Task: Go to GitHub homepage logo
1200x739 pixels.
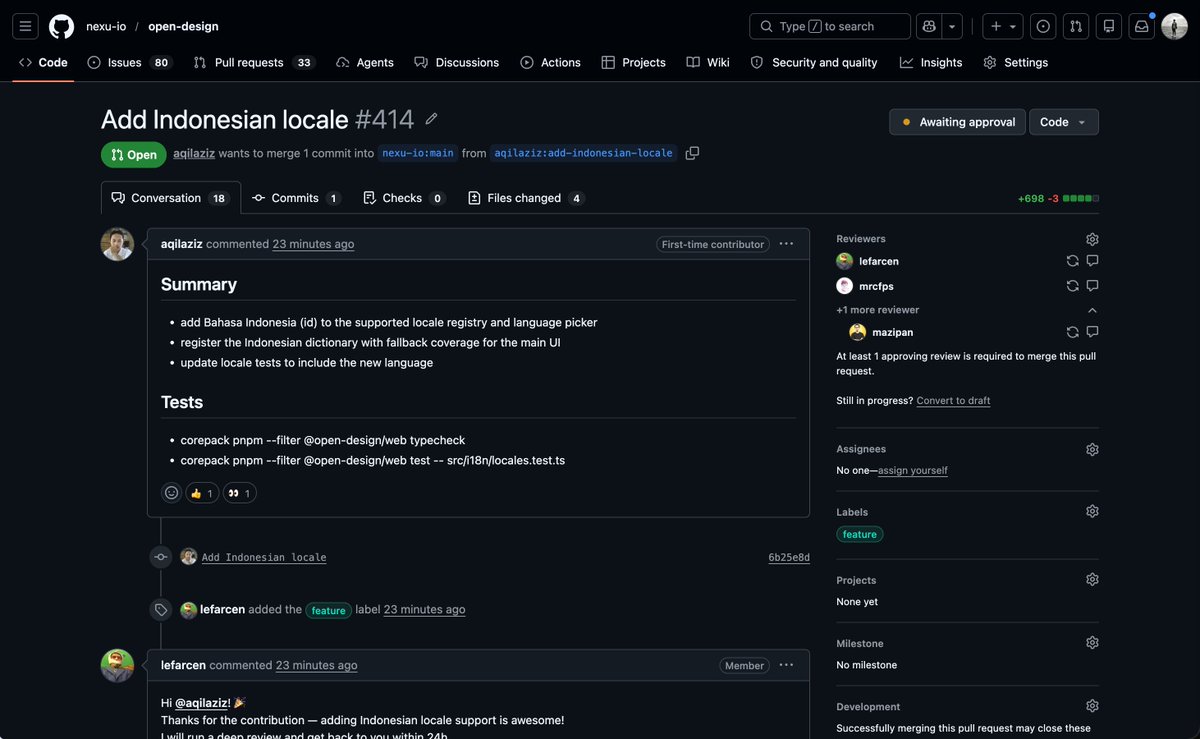Action: tap(62, 26)
